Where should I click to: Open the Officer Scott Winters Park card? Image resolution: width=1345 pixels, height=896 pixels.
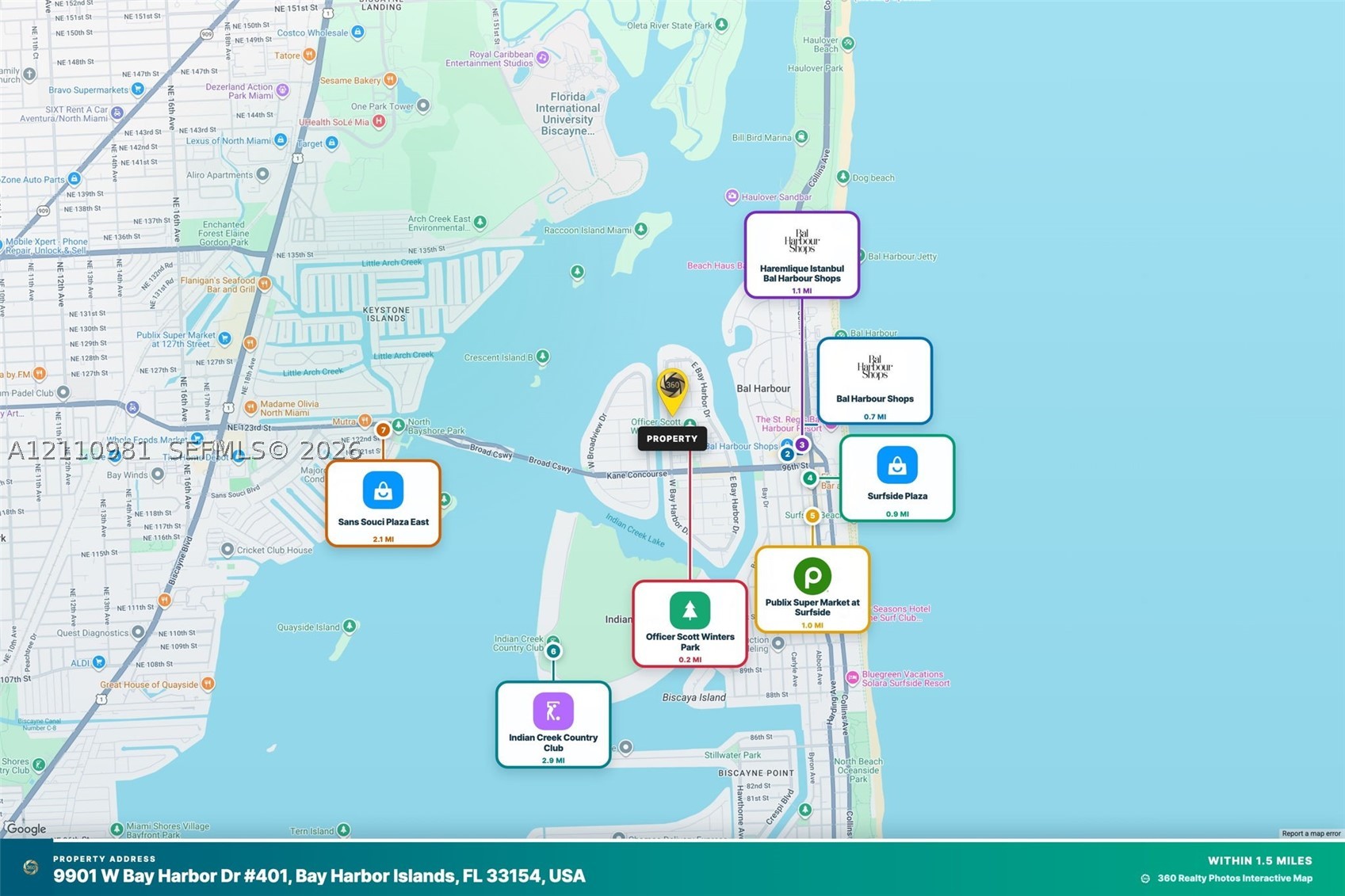(690, 624)
